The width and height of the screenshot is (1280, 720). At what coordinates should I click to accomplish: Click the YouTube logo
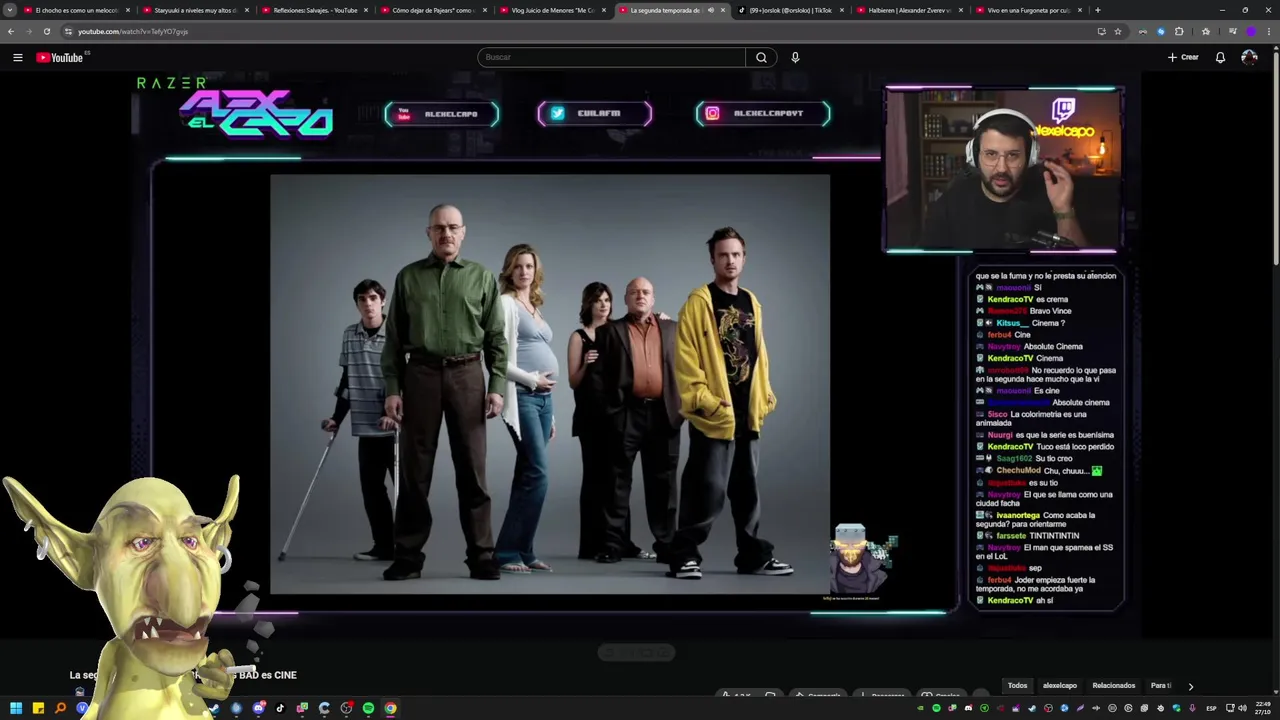point(60,57)
